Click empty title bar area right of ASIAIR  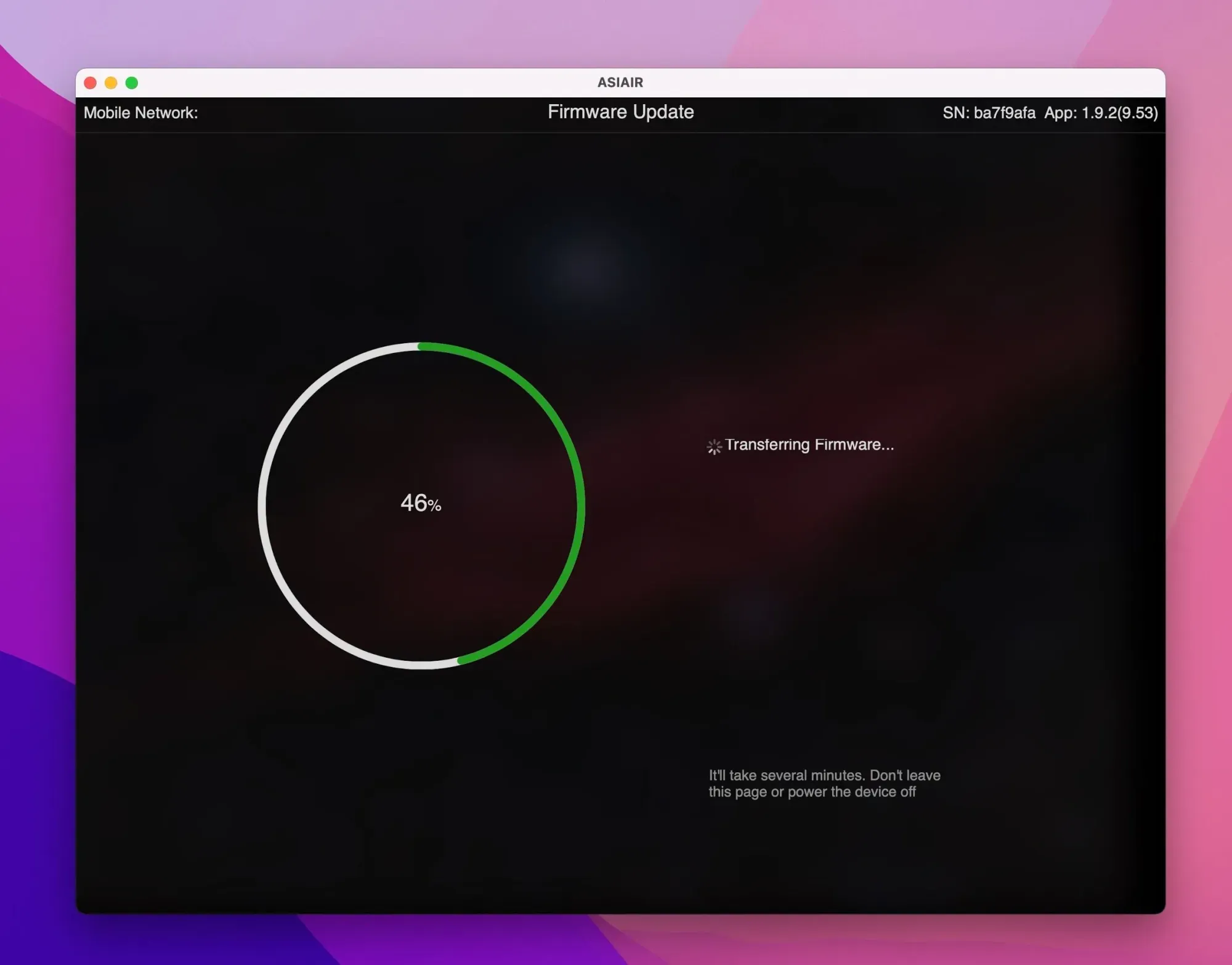pyautogui.click(x=862, y=83)
